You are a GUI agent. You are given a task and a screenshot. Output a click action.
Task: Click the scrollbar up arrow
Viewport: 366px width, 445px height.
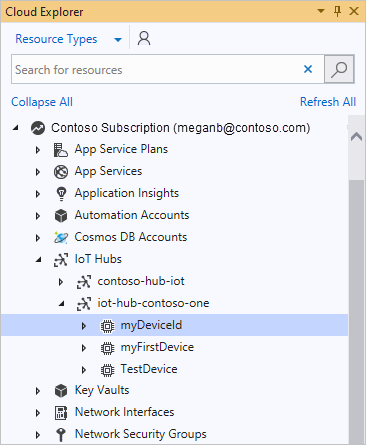pos(356,137)
